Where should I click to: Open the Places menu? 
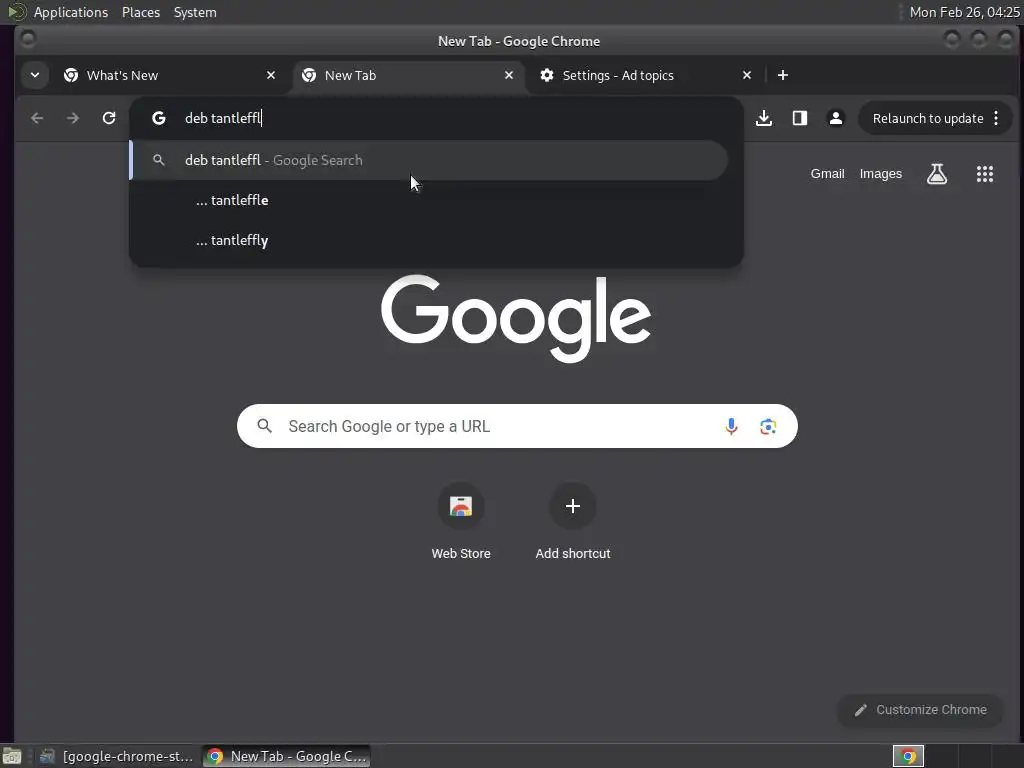coord(140,12)
